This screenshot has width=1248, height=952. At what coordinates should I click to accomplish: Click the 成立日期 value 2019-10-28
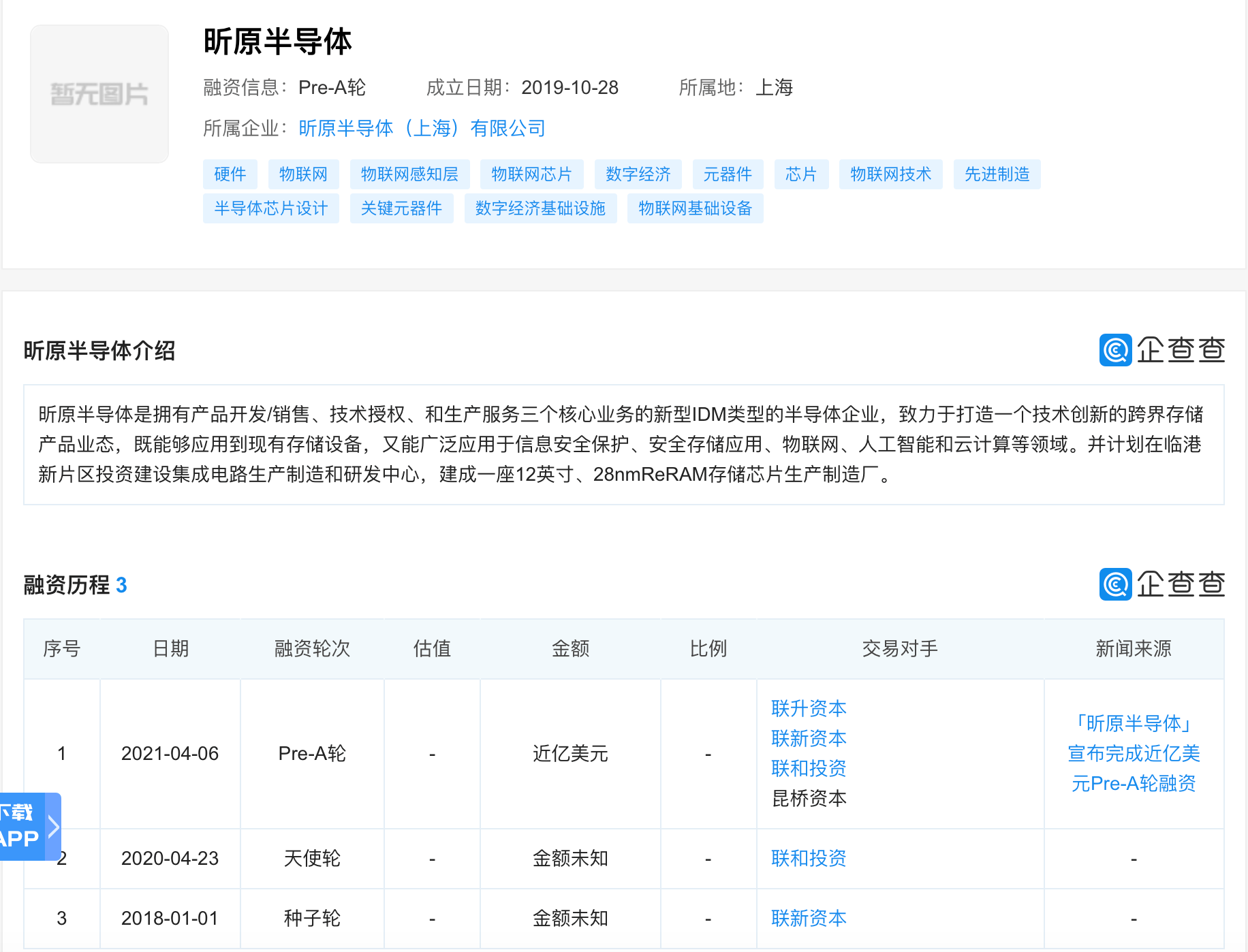570,87
